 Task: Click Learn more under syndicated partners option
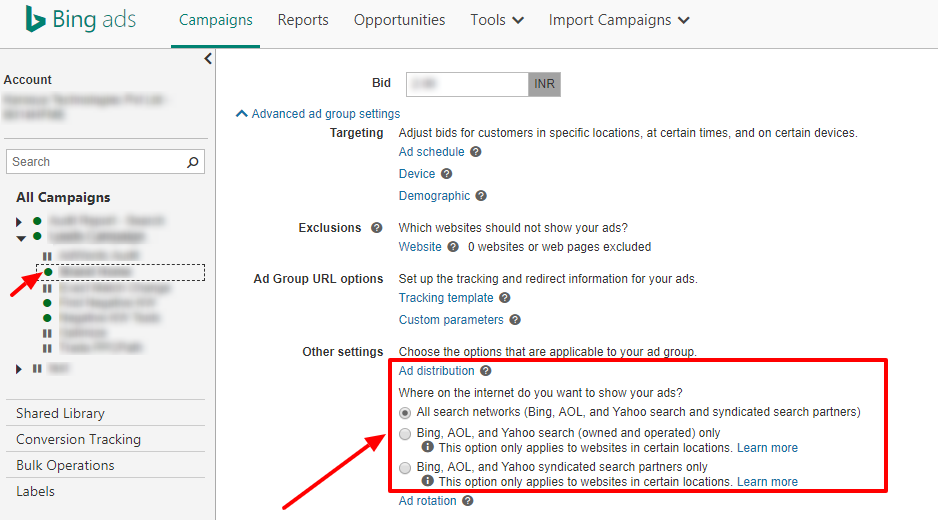[768, 482]
